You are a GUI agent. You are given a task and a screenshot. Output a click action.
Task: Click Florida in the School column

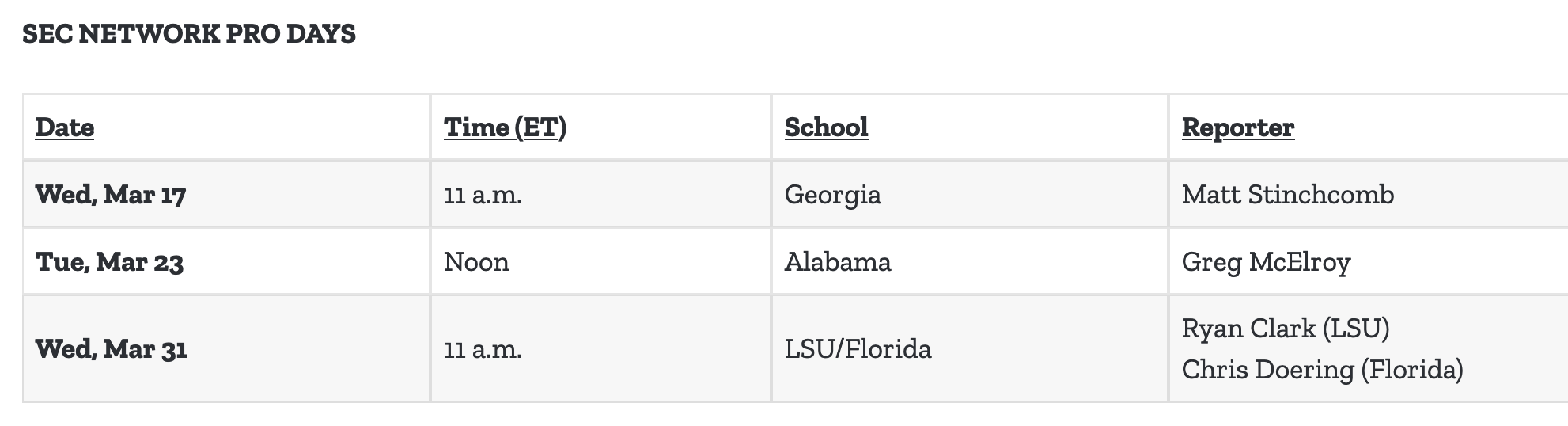point(888,349)
